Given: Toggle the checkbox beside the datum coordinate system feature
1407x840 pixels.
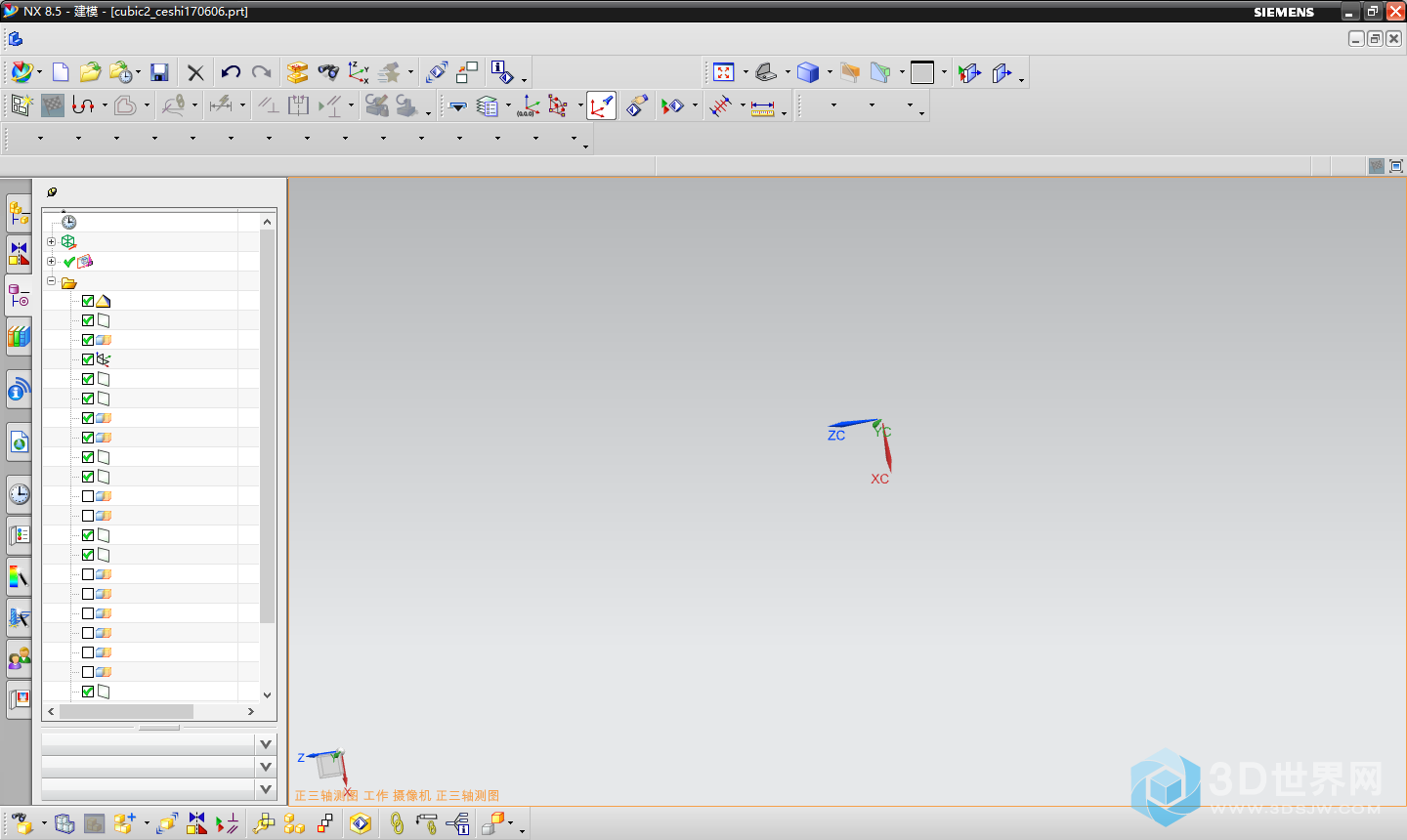Looking at the screenshot, I should click(x=88, y=359).
